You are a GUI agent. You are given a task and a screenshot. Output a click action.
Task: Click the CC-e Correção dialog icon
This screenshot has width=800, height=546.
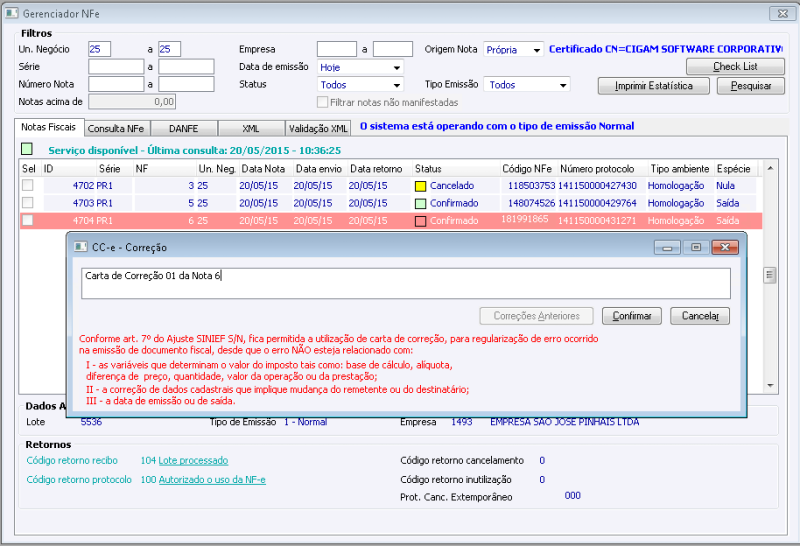(81, 247)
